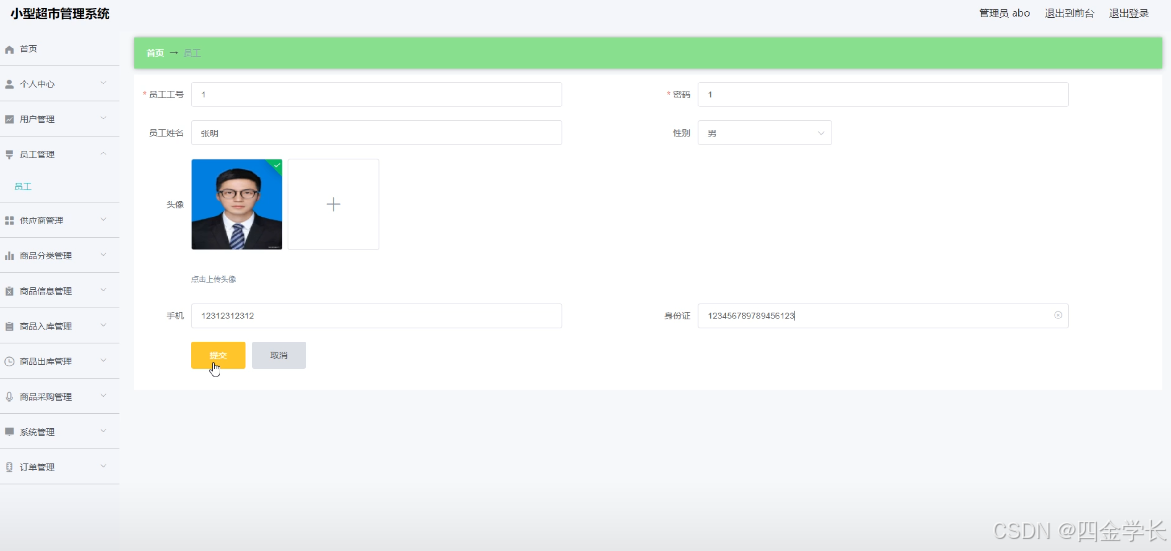Image resolution: width=1171 pixels, height=551 pixels.
Task: Click the 商品入库管理 icon
Action: [x=10, y=326]
